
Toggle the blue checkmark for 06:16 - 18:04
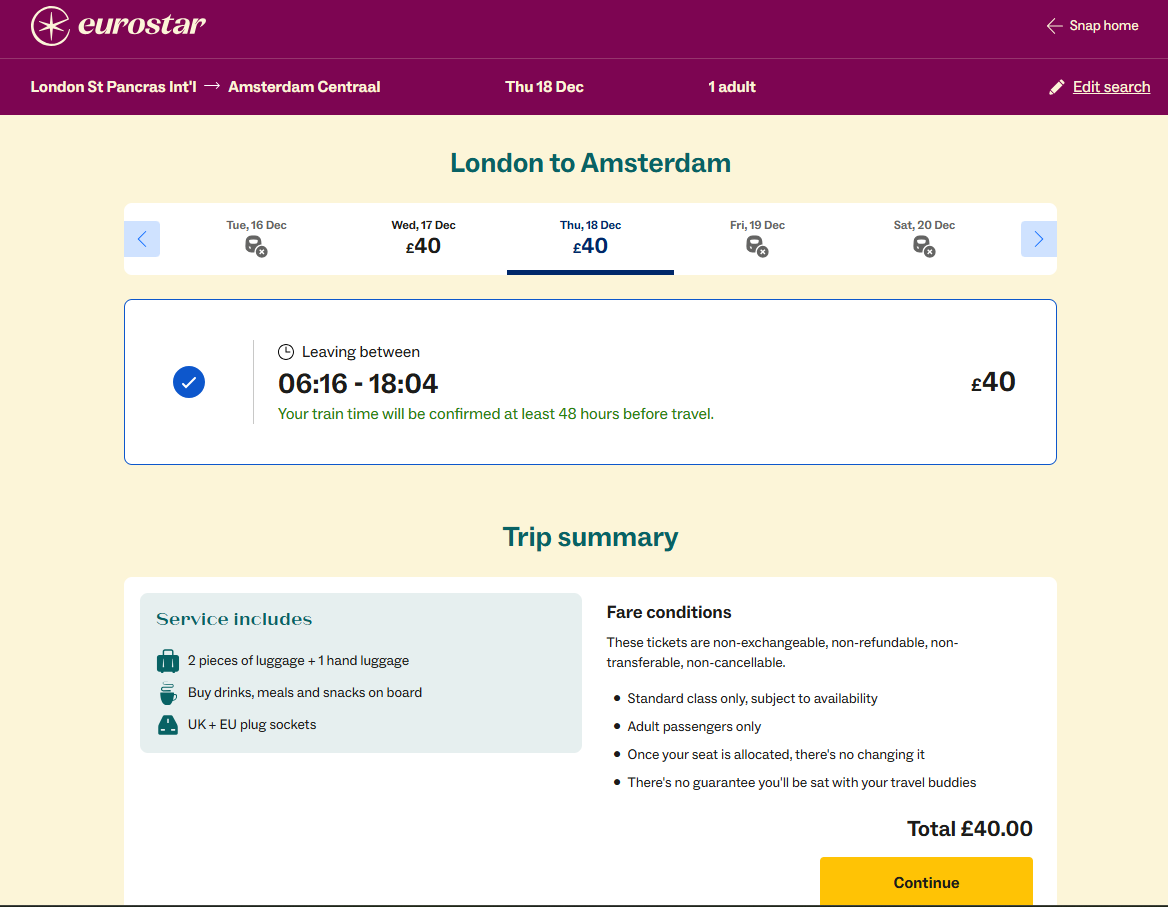tap(189, 382)
